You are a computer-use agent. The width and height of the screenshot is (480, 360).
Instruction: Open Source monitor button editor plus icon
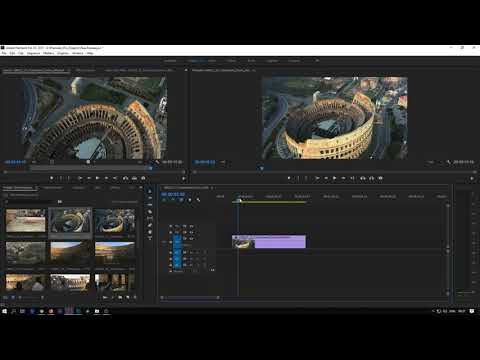point(183,179)
